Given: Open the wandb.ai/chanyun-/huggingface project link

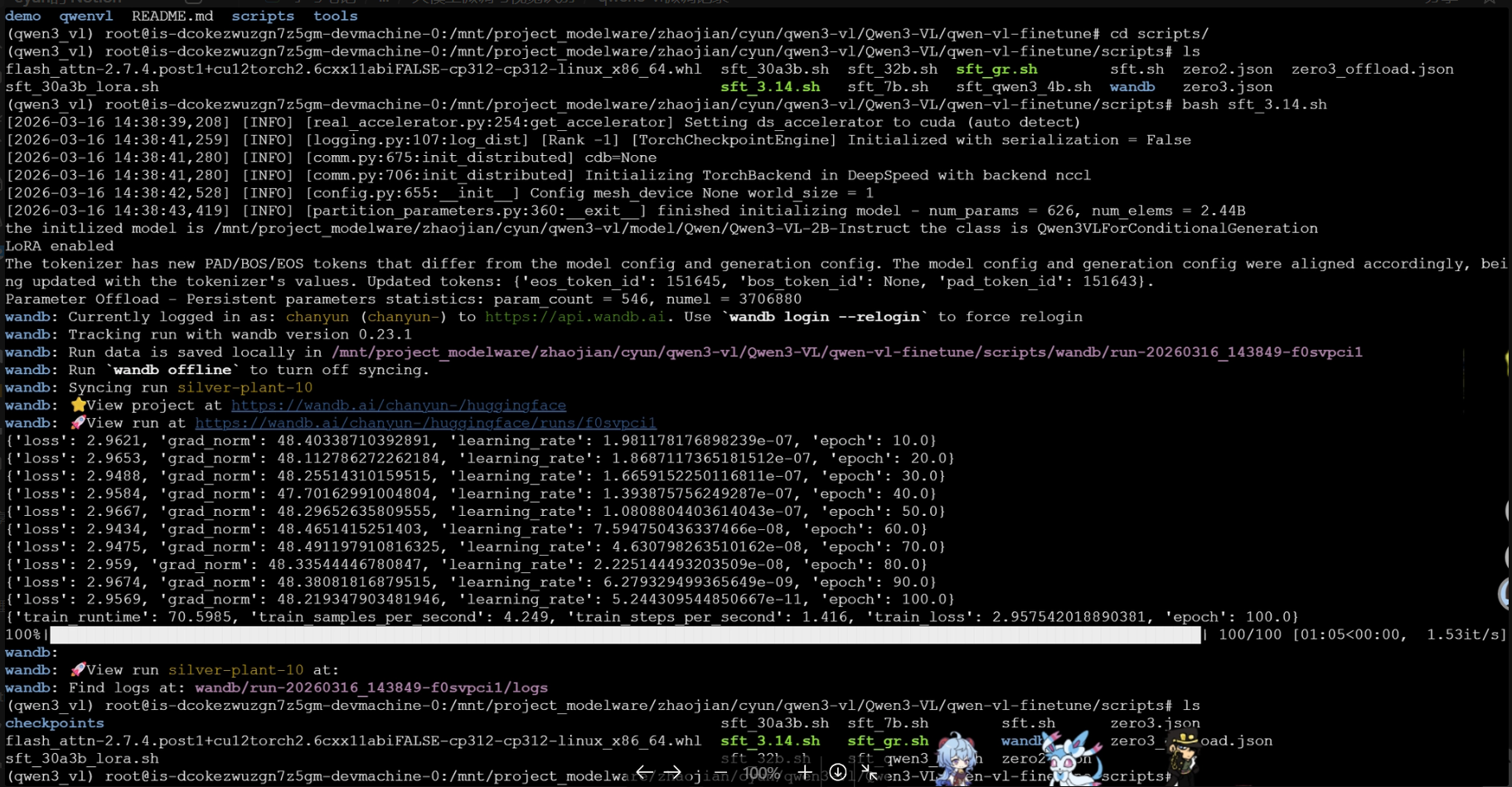Looking at the screenshot, I should [399, 406].
